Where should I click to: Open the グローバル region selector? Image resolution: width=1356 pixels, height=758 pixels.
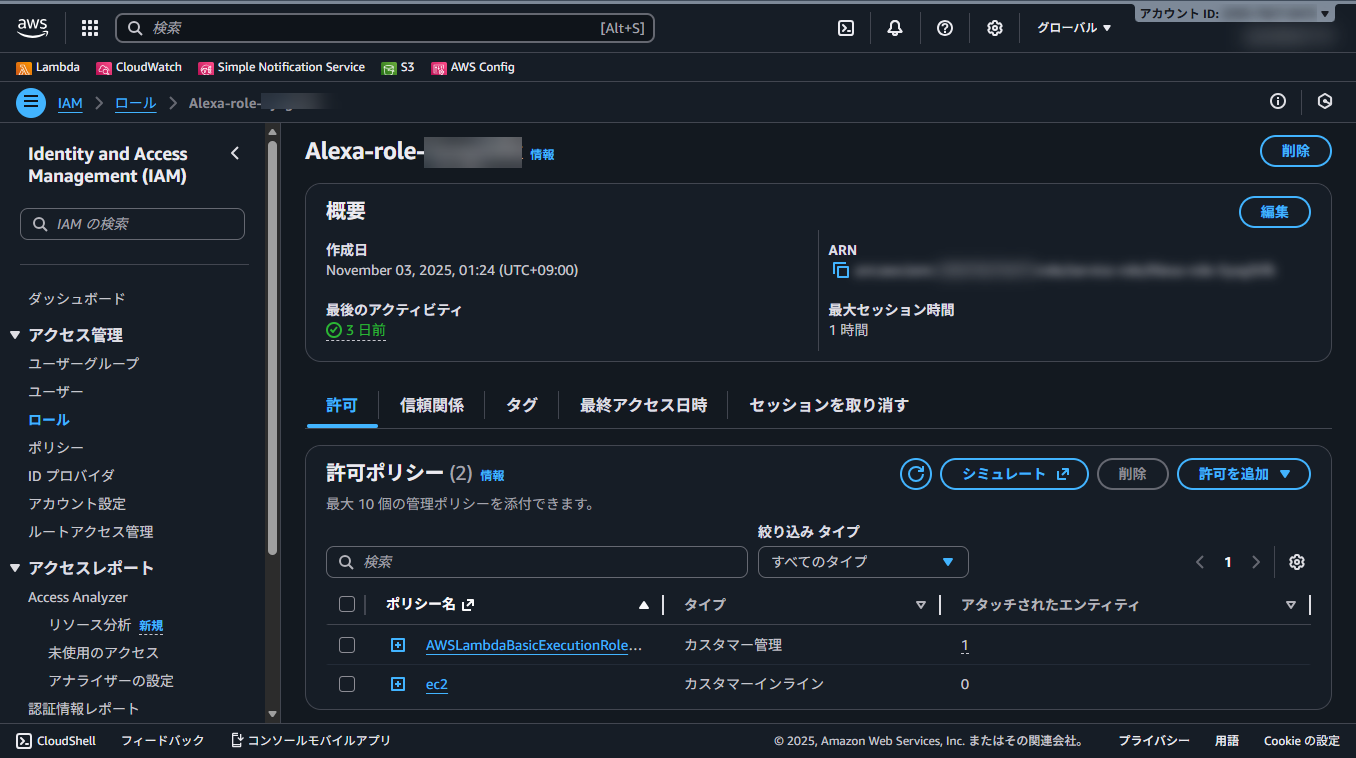pyautogui.click(x=1071, y=28)
